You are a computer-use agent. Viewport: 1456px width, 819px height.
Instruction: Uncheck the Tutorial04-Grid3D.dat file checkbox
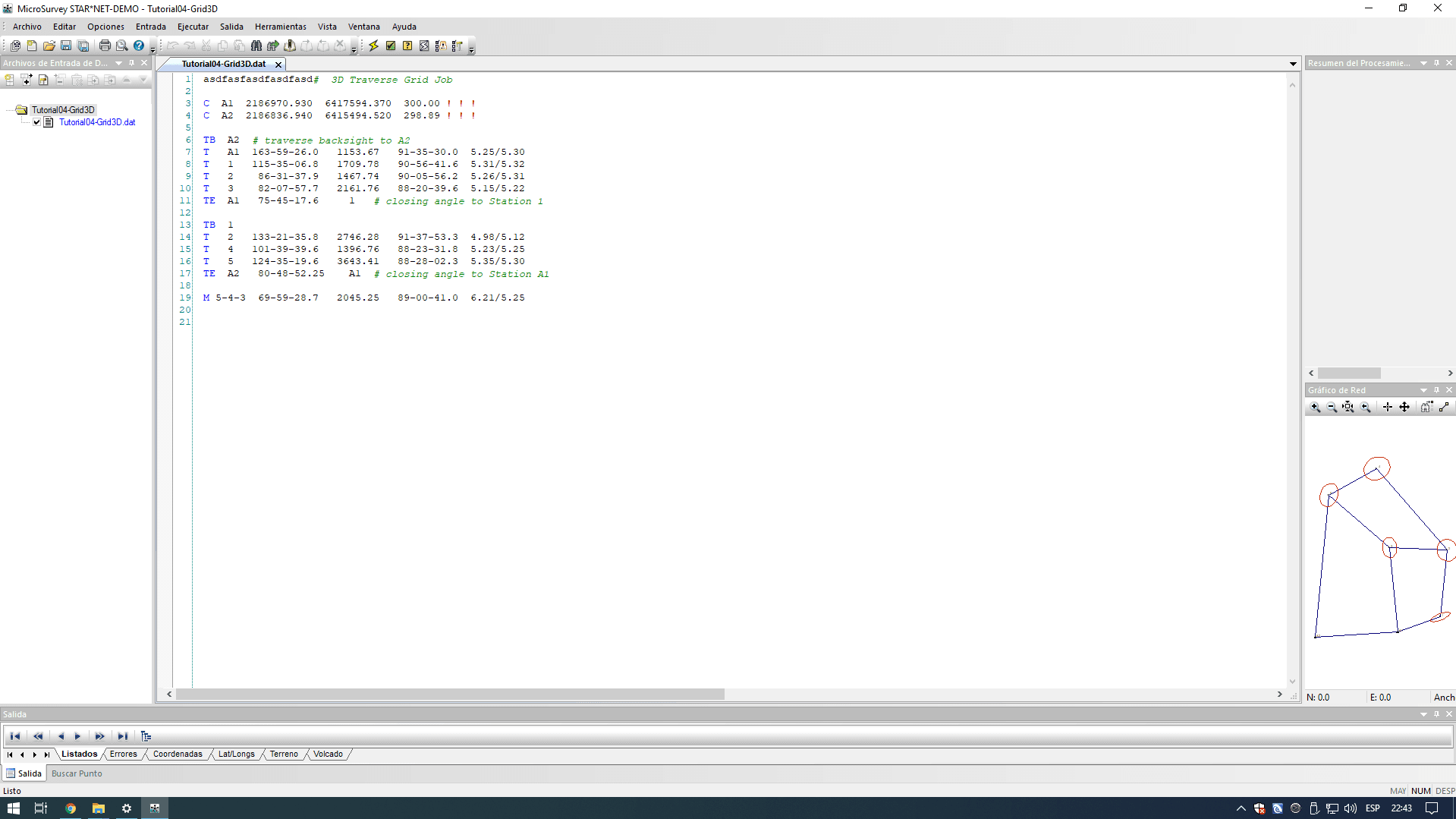pos(36,122)
